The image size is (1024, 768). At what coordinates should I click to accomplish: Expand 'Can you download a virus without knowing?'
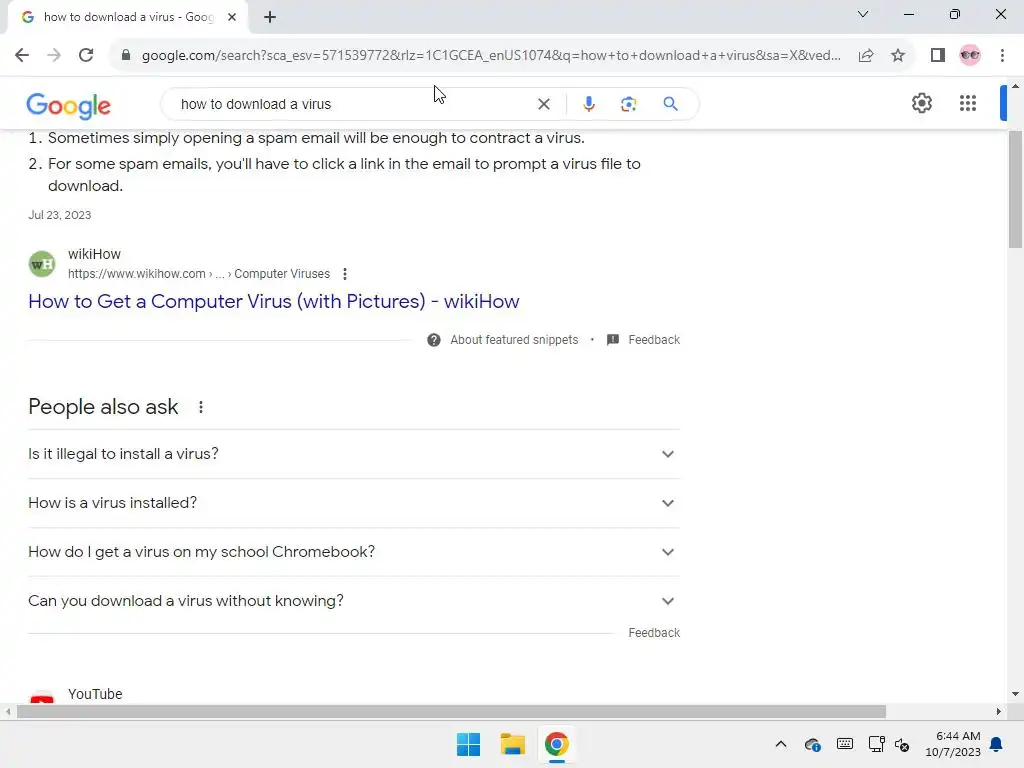click(x=354, y=601)
